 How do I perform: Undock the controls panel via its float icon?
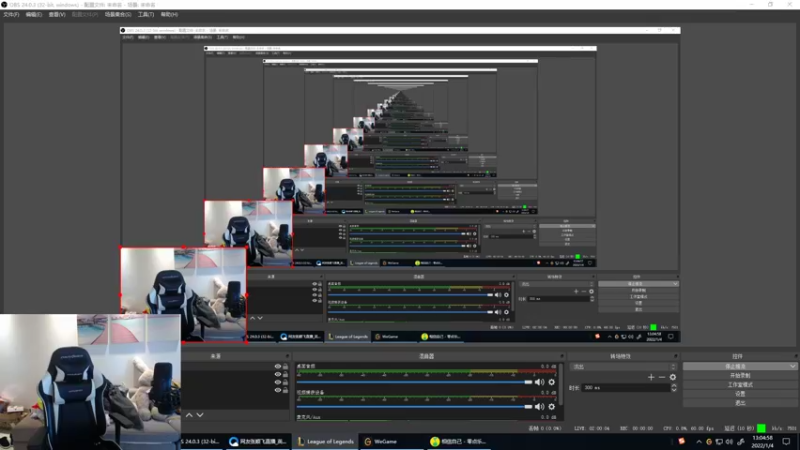coord(795,356)
